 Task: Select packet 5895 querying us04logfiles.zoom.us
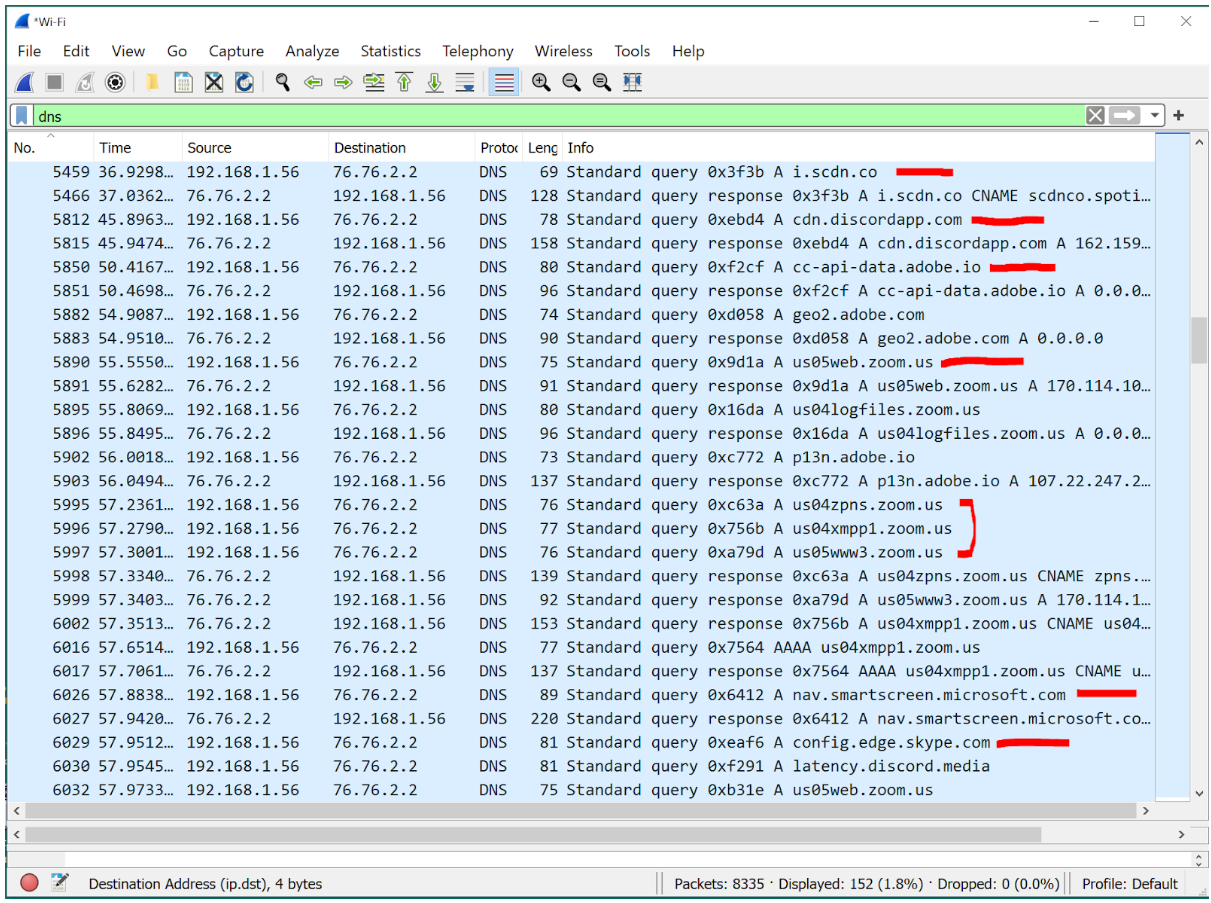(x=582, y=410)
